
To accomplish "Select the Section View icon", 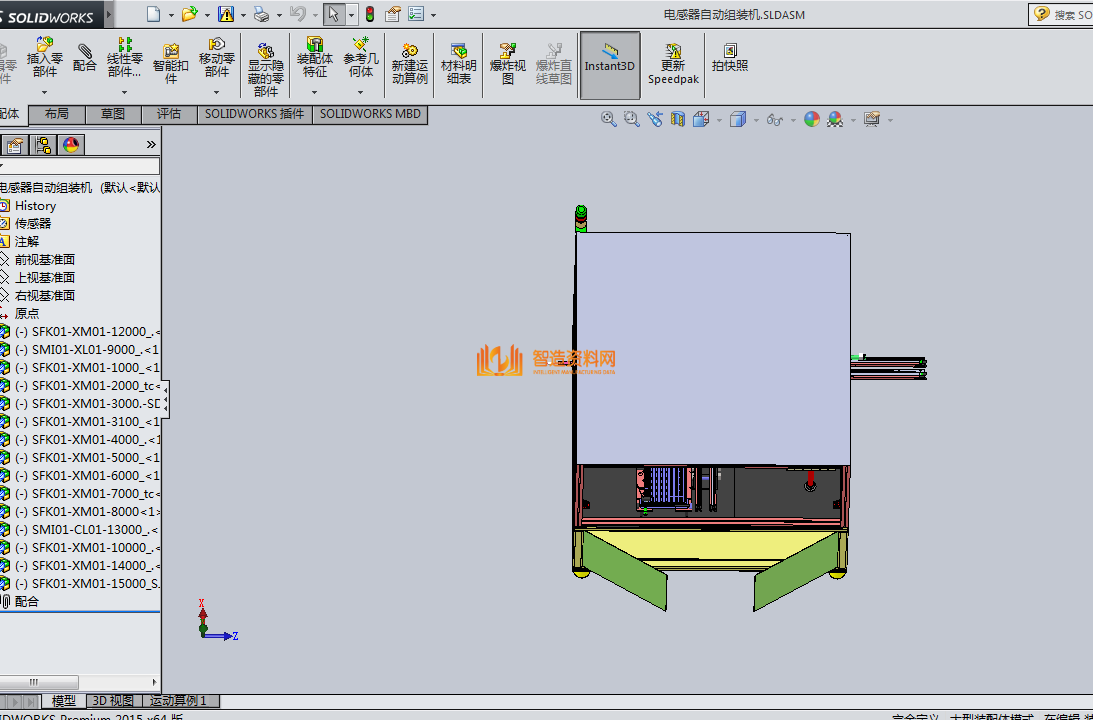I will (678, 119).
